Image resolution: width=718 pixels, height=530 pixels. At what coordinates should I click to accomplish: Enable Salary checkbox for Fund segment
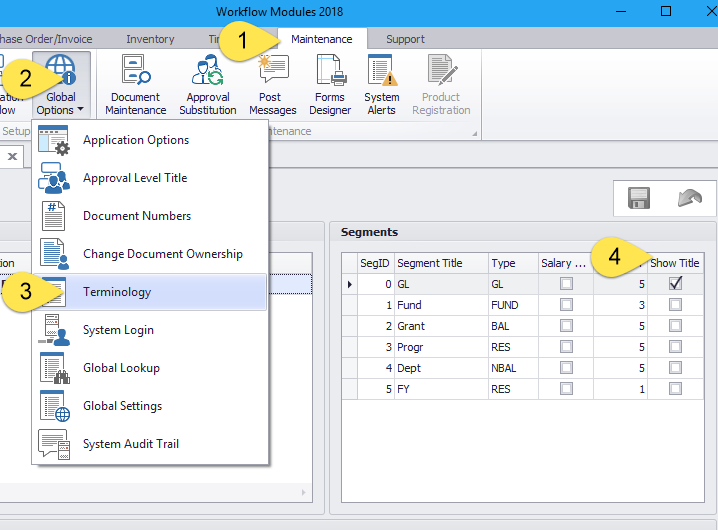(x=566, y=305)
